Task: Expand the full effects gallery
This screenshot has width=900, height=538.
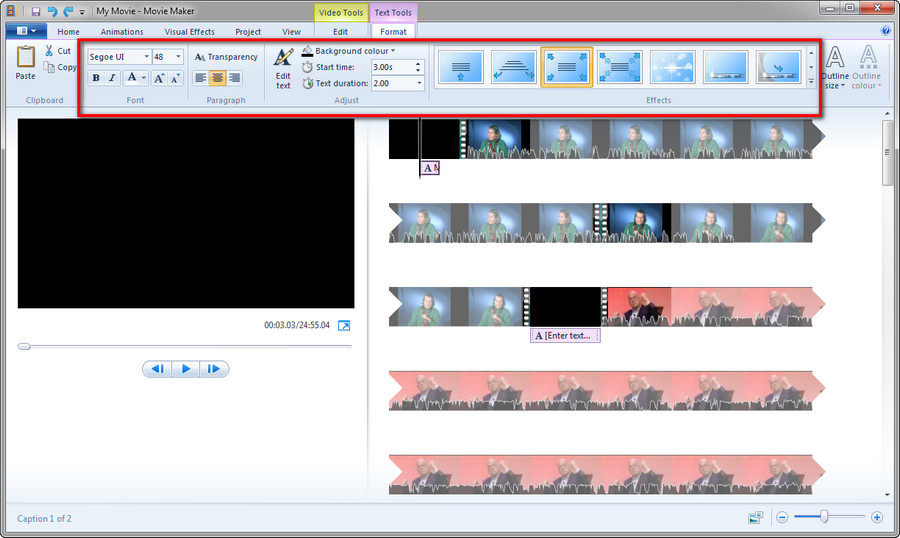Action: (x=811, y=82)
